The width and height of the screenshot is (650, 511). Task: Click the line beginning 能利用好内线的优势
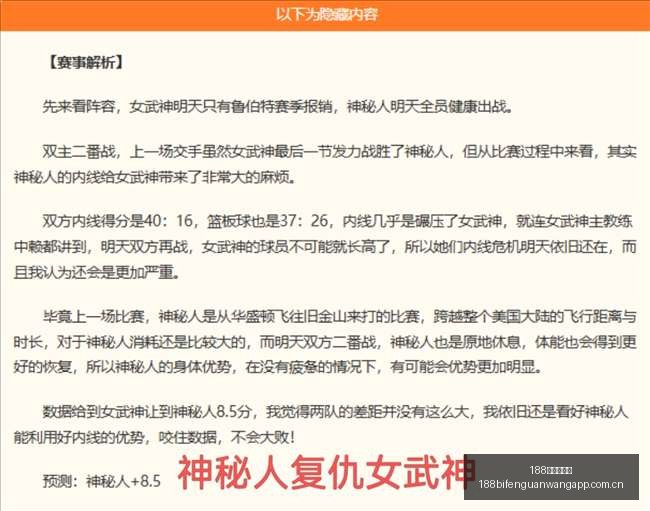click(154, 437)
